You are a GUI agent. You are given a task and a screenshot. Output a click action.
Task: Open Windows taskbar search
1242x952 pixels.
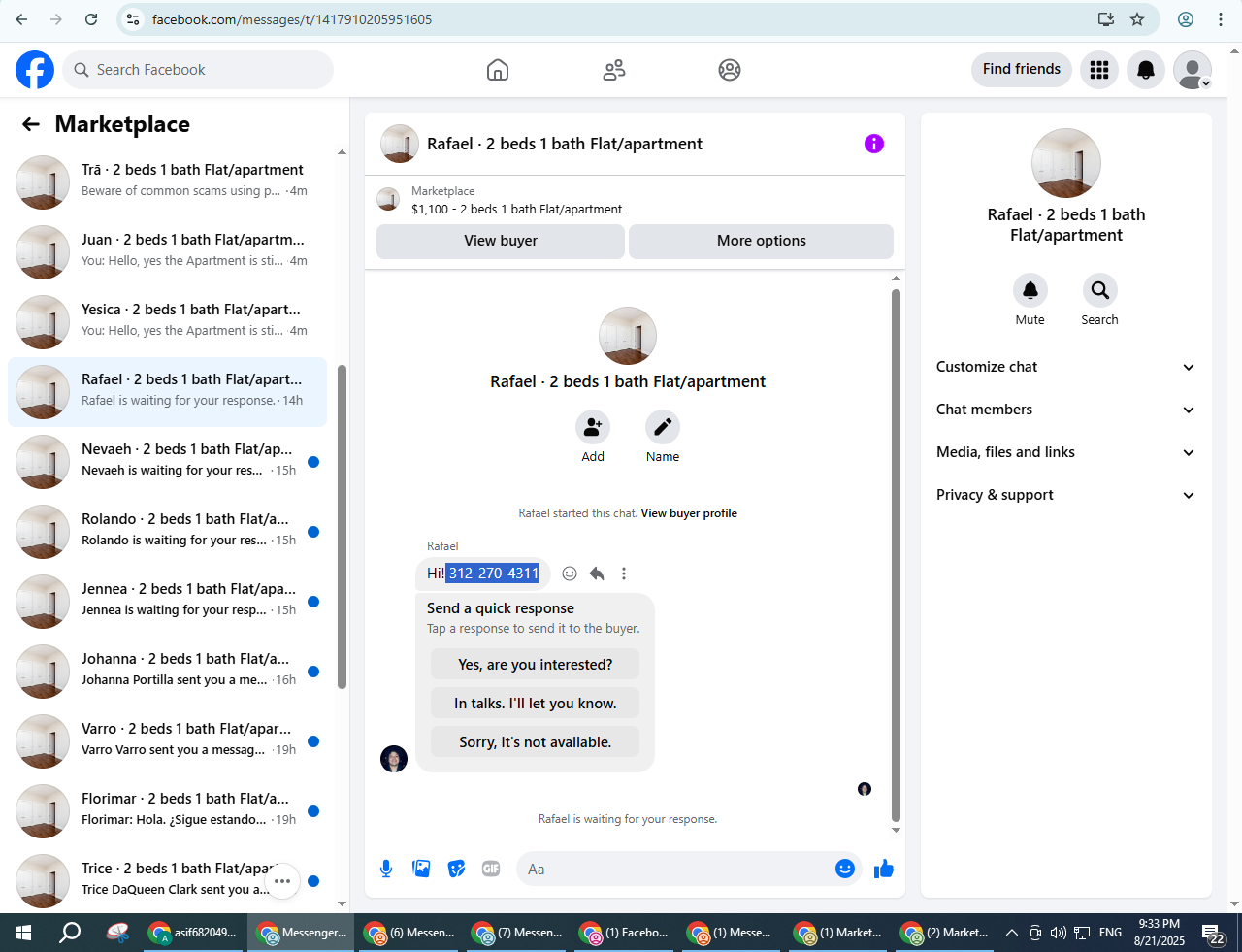(x=70, y=933)
